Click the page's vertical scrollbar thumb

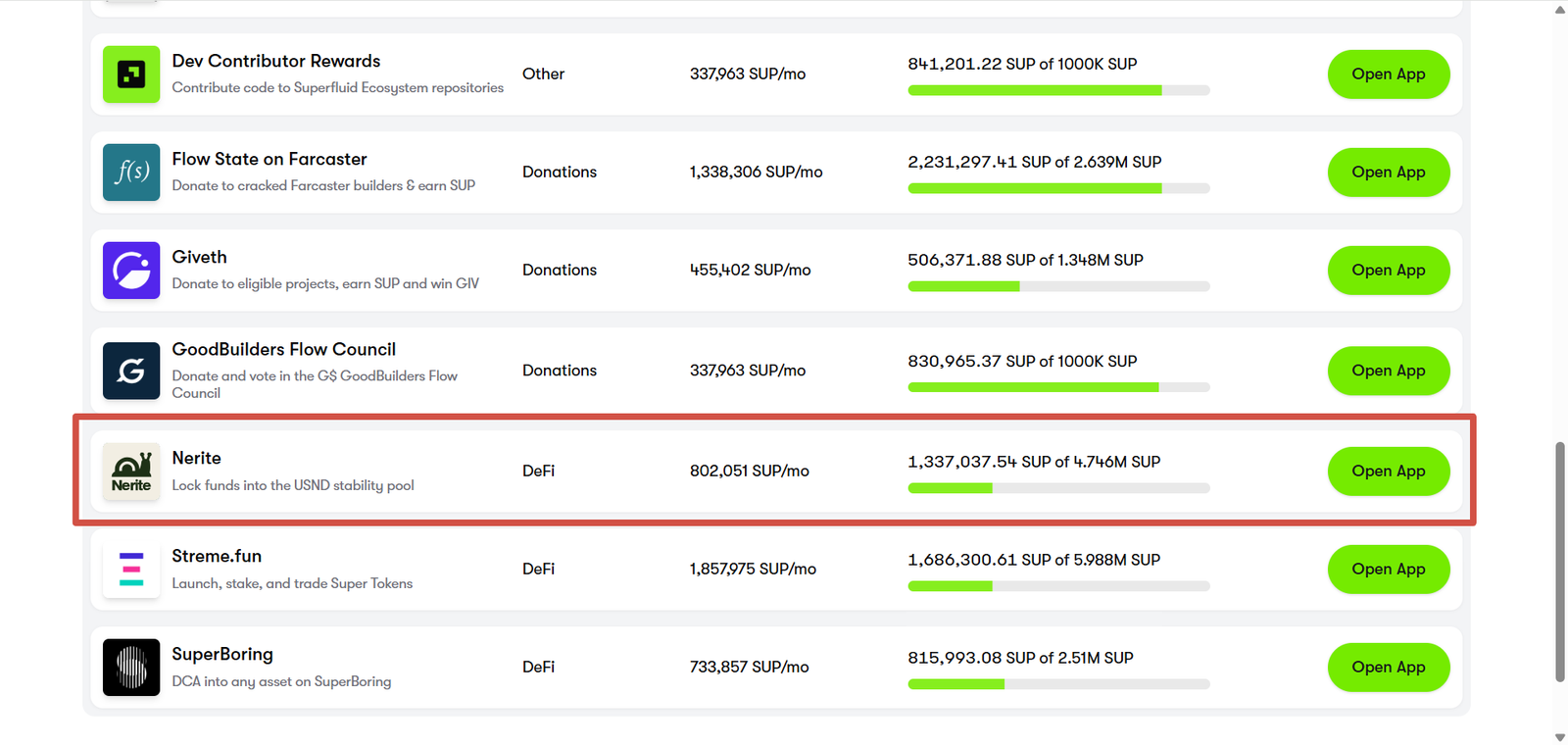(x=1559, y=561)
